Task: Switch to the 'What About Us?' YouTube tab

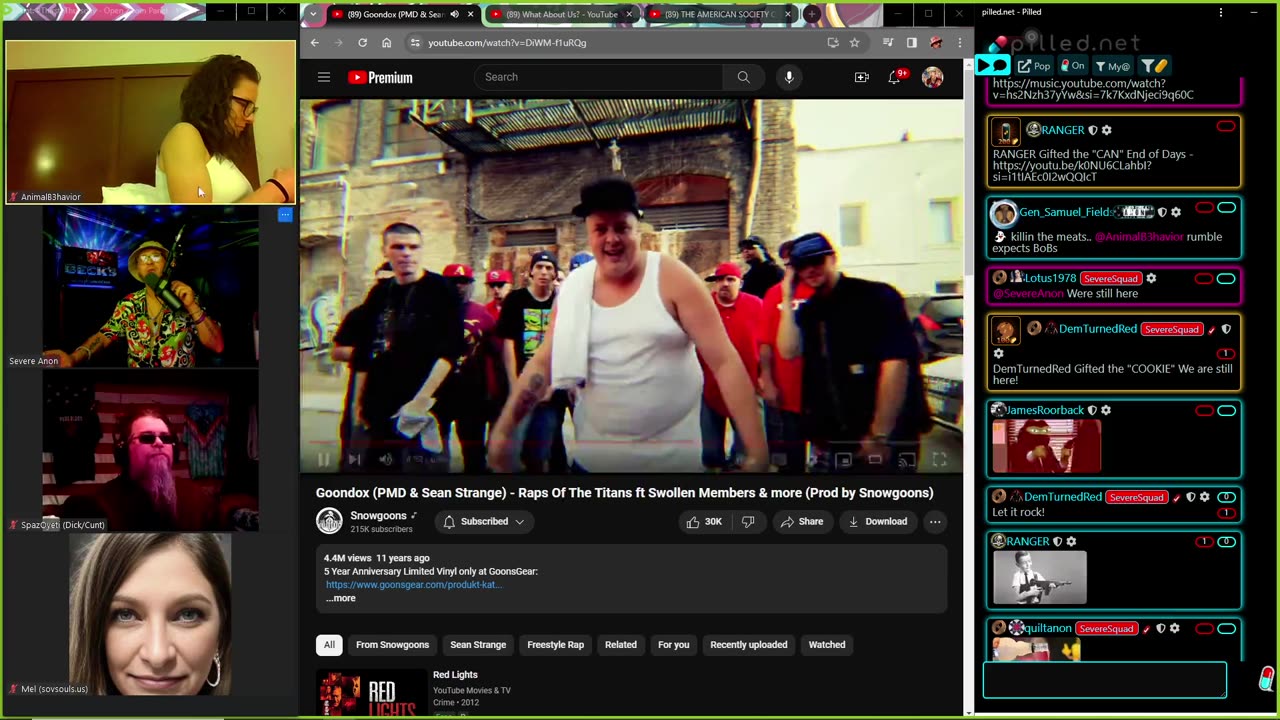Action: (x=560, y=14)
